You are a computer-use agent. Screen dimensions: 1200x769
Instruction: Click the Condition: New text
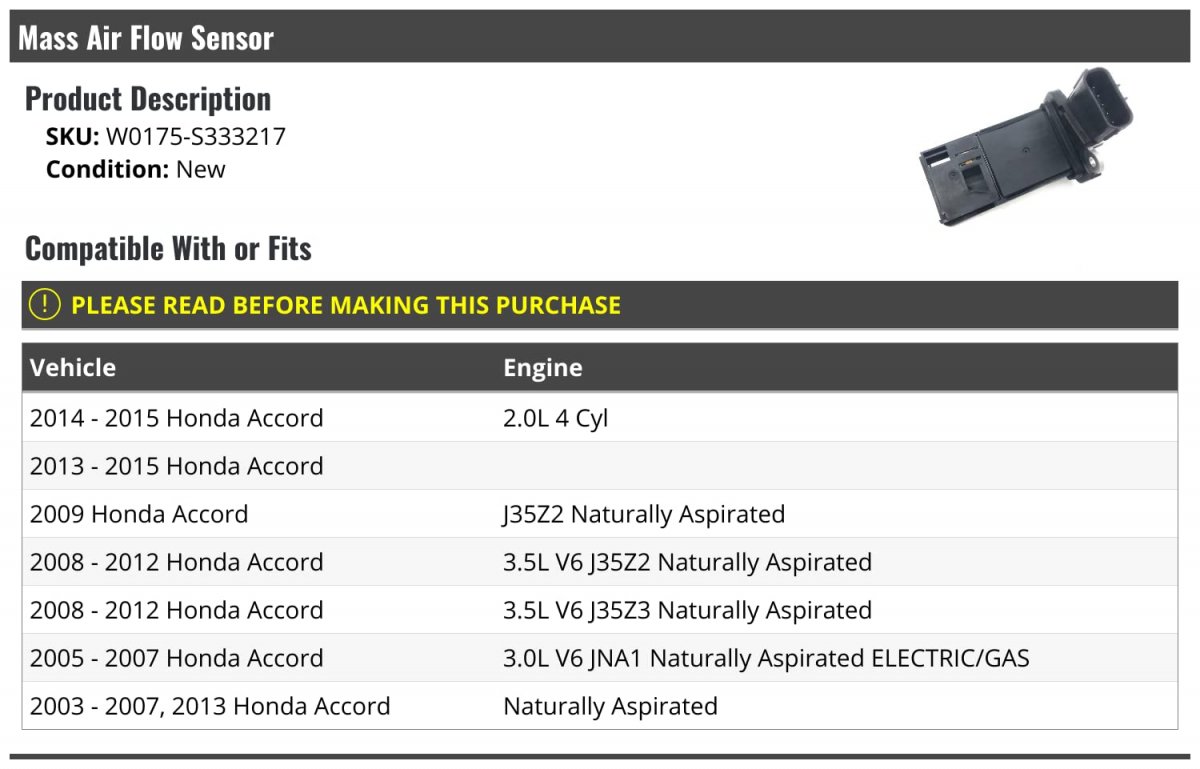pyautogui.click(x=136, y=169)
